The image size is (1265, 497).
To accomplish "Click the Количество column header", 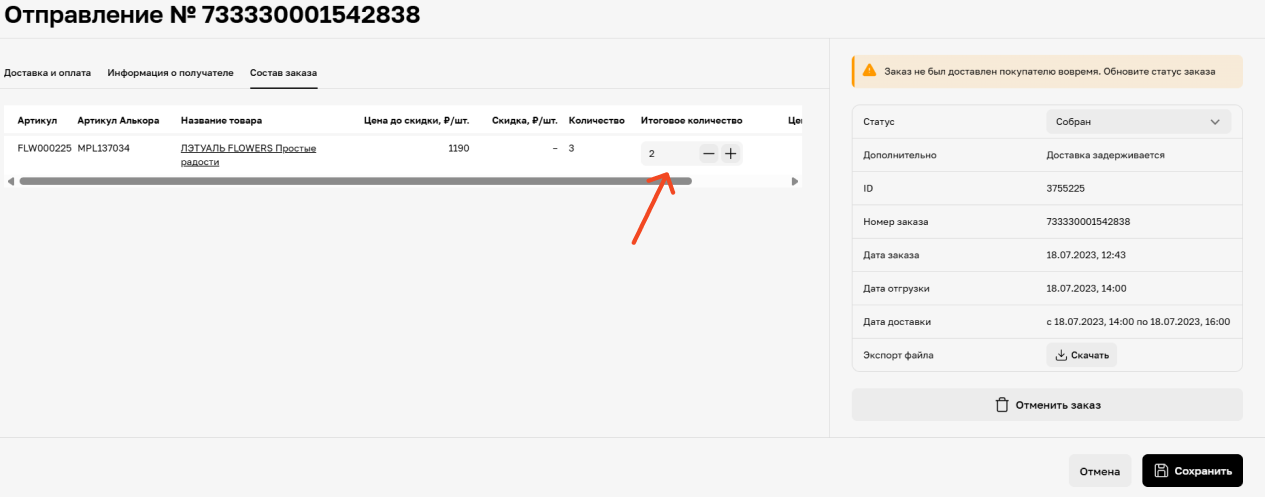I will pyautogui.click(x=596, y=121).
